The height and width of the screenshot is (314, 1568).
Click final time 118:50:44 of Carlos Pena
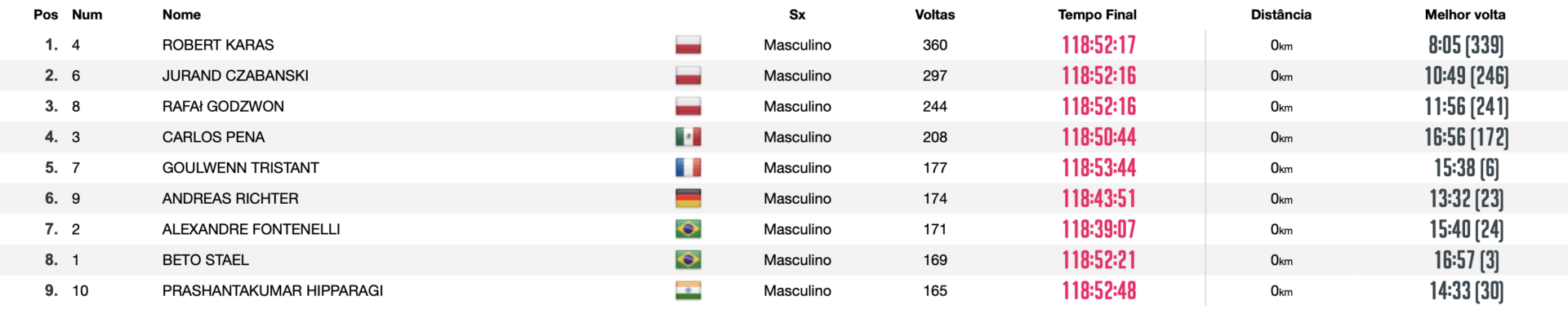1098,137
